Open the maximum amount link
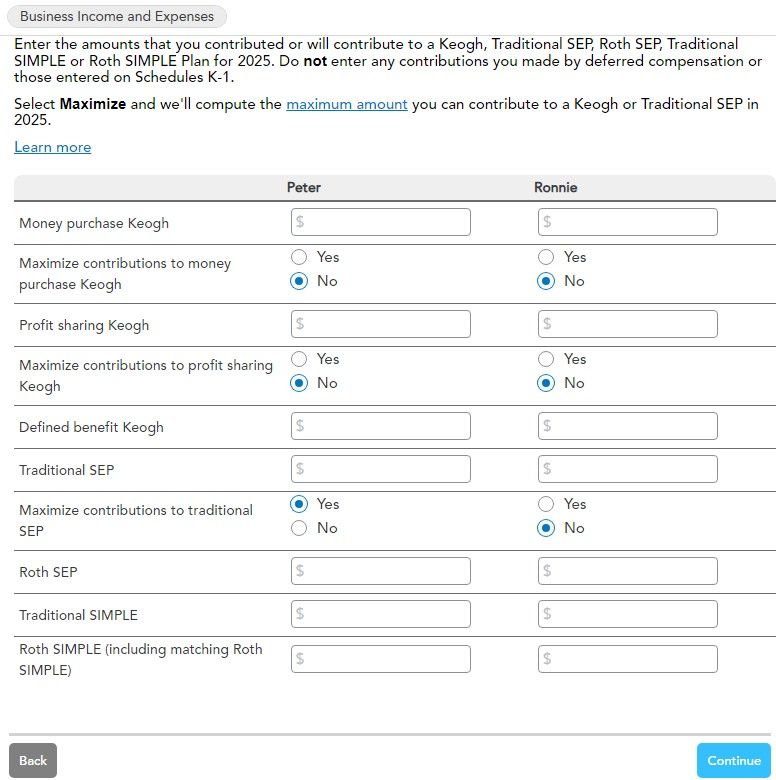Viewport: 776px width, 780px height. [346, 104]
